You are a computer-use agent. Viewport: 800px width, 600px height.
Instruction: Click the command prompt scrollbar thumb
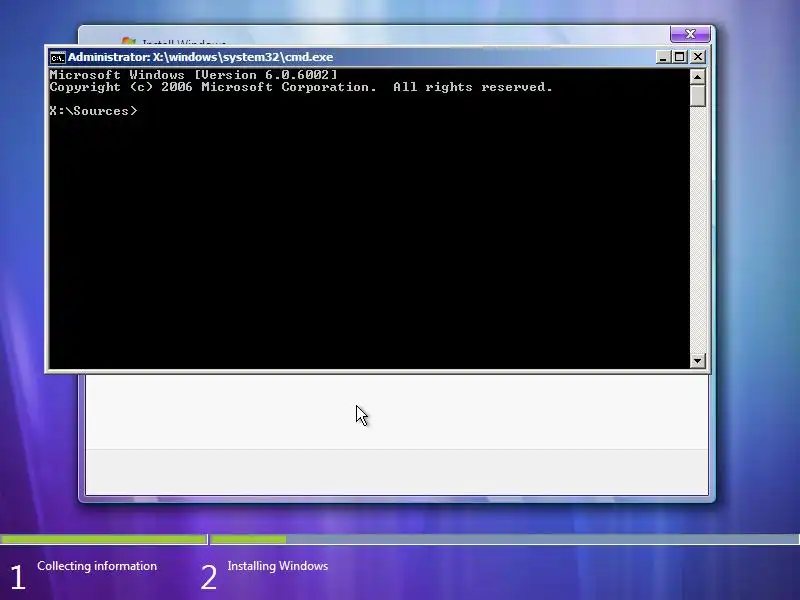coord(697,96)
